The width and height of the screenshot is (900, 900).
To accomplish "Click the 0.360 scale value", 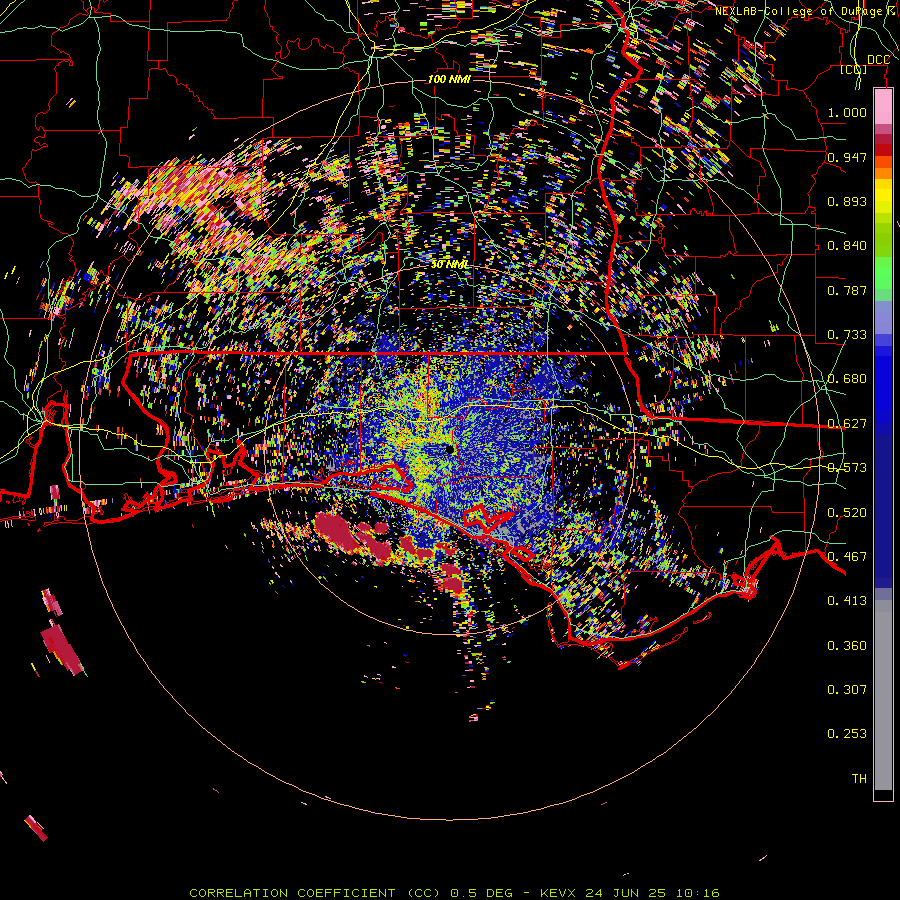I will (847, 646).
